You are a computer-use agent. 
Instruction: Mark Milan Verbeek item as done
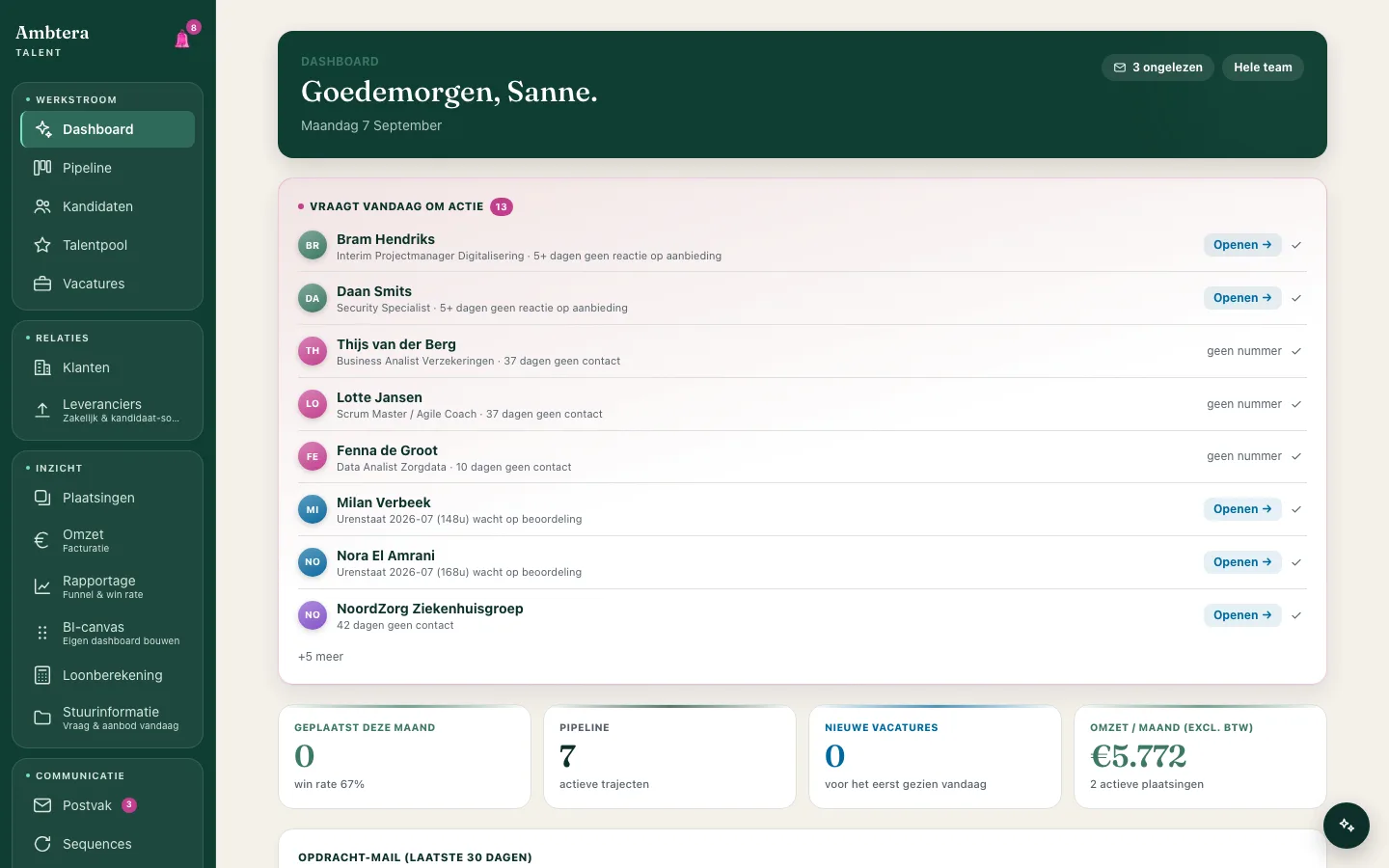[1296, 509]
